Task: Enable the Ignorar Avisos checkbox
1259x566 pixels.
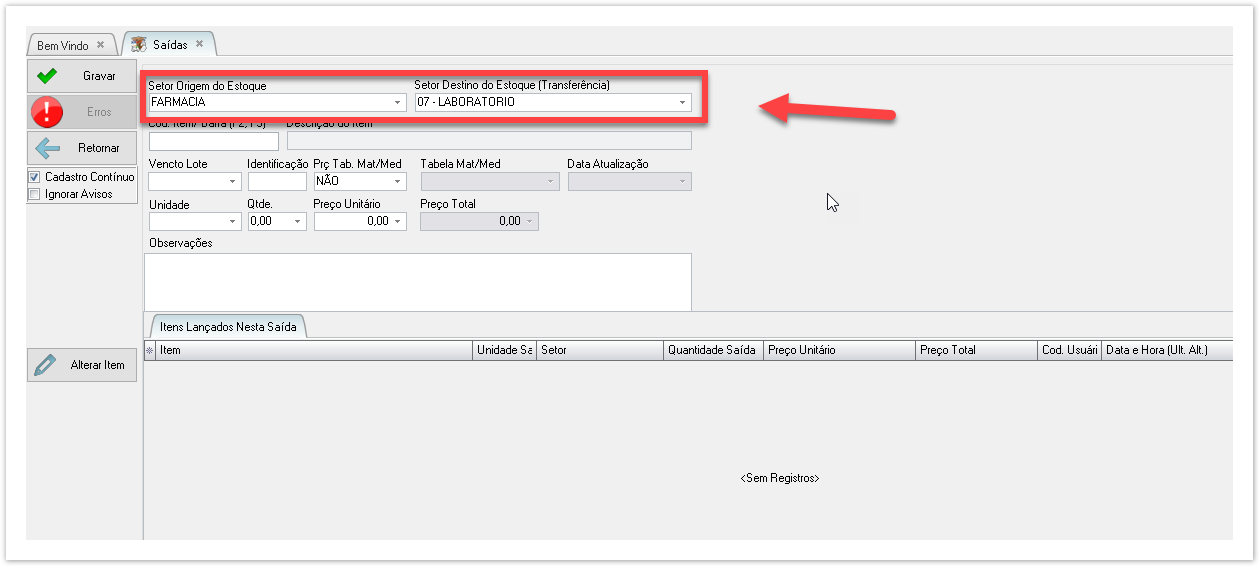Action: tap(34, 194)
